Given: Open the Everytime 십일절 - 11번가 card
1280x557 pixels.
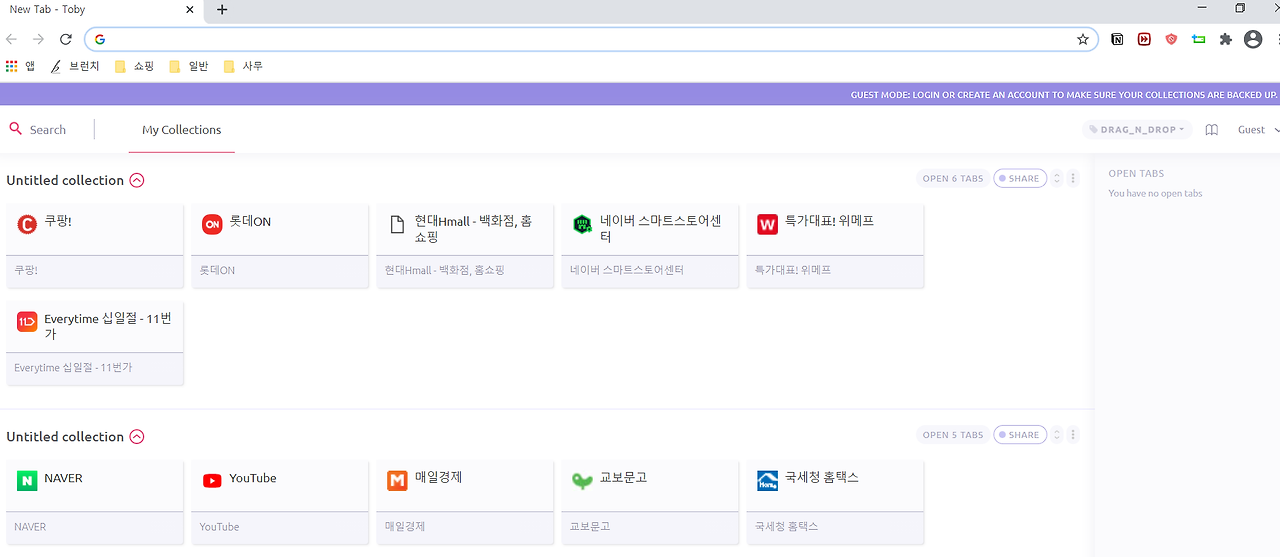Looking at the screenshot, I should tap(95, 342).
